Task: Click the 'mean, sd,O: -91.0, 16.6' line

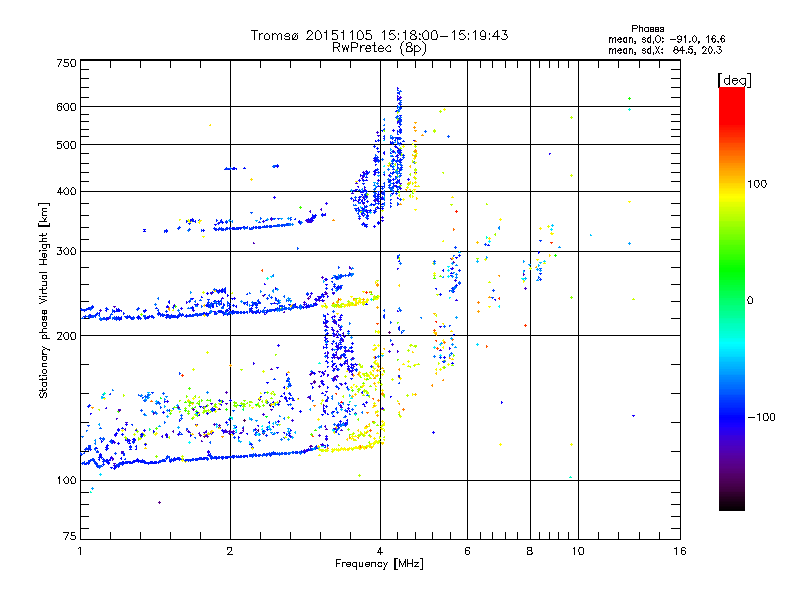Action: pos(666,39)
